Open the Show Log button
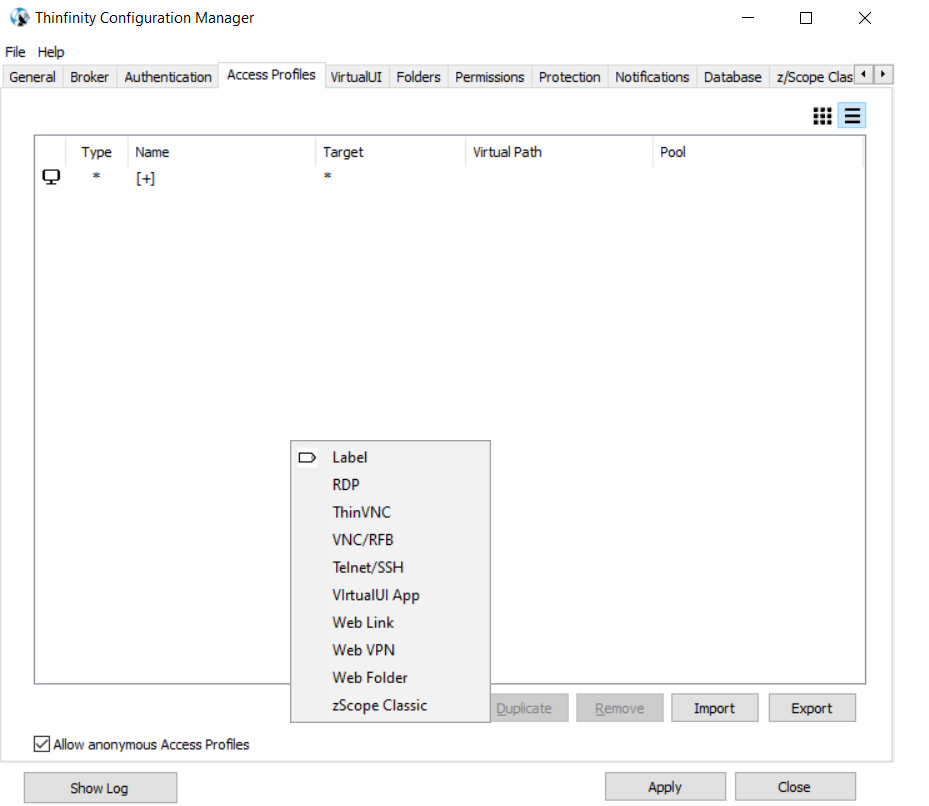 [100, 788]
